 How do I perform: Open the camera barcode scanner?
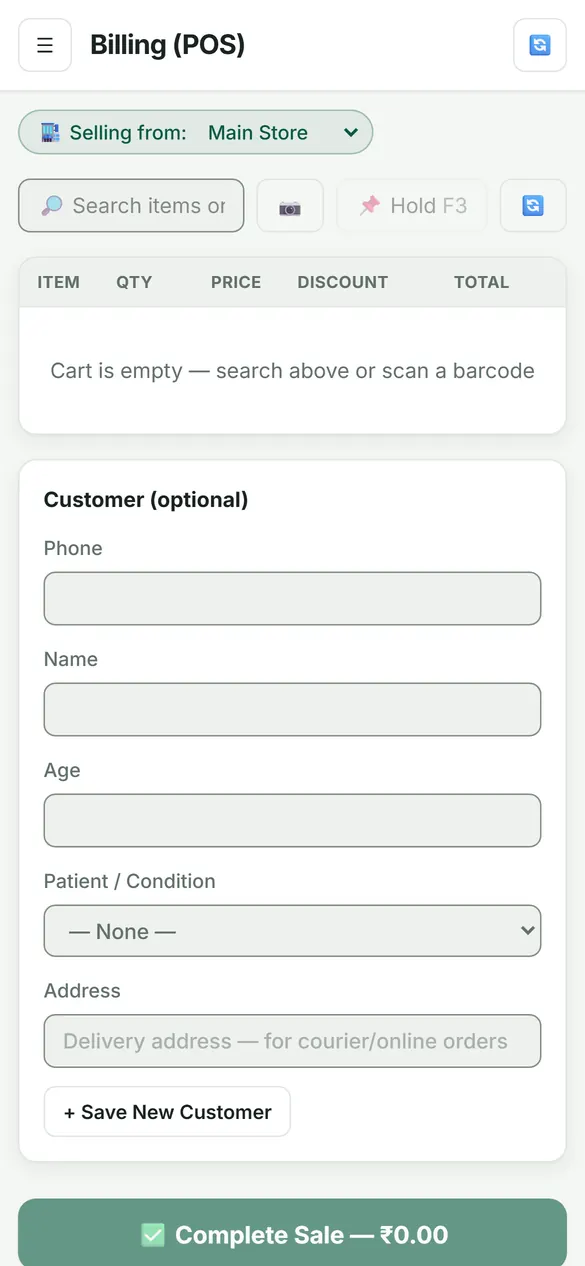click(x=290, y=206)
